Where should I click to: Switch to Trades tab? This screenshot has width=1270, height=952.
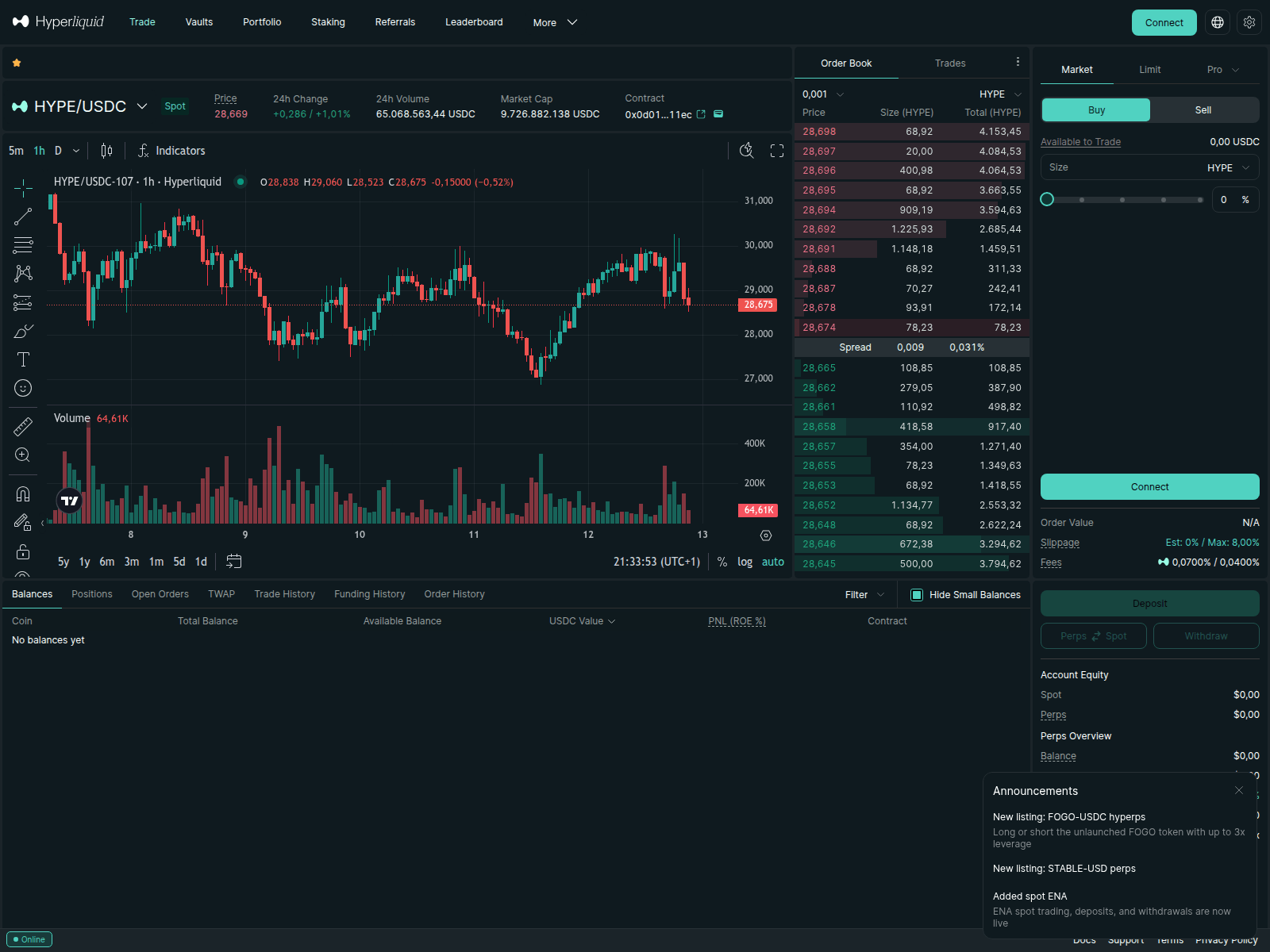950,63
